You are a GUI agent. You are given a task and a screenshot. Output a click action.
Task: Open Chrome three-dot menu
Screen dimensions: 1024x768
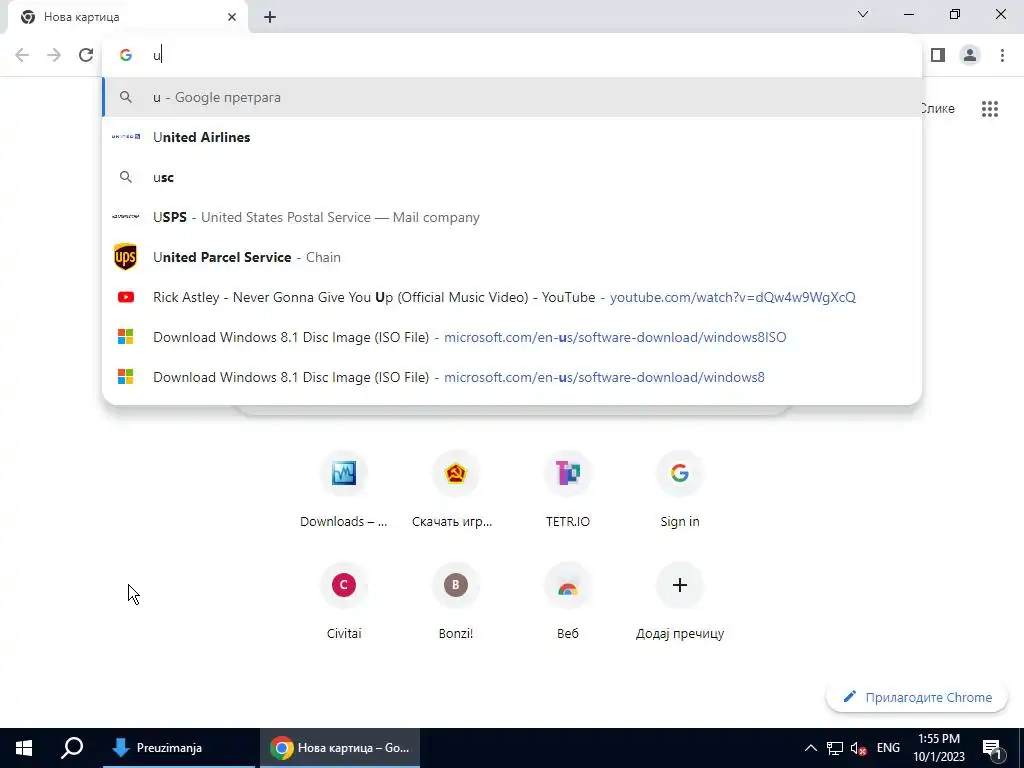(1002, 55)
